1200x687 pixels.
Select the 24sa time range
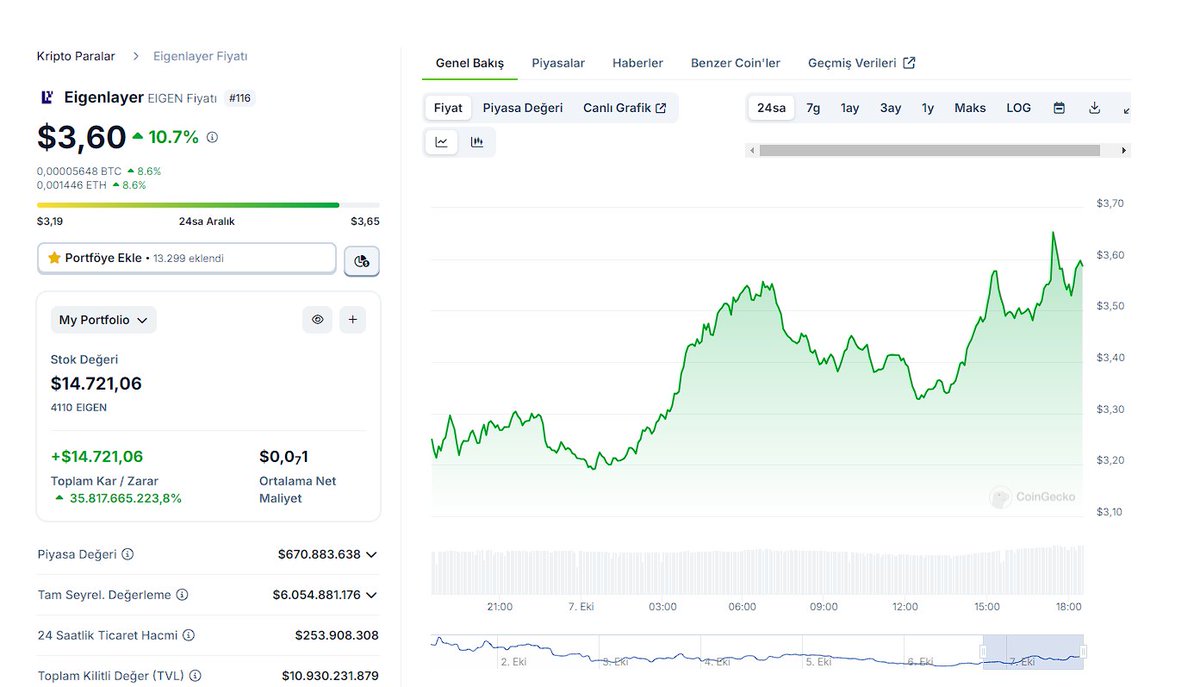point(771,108)
